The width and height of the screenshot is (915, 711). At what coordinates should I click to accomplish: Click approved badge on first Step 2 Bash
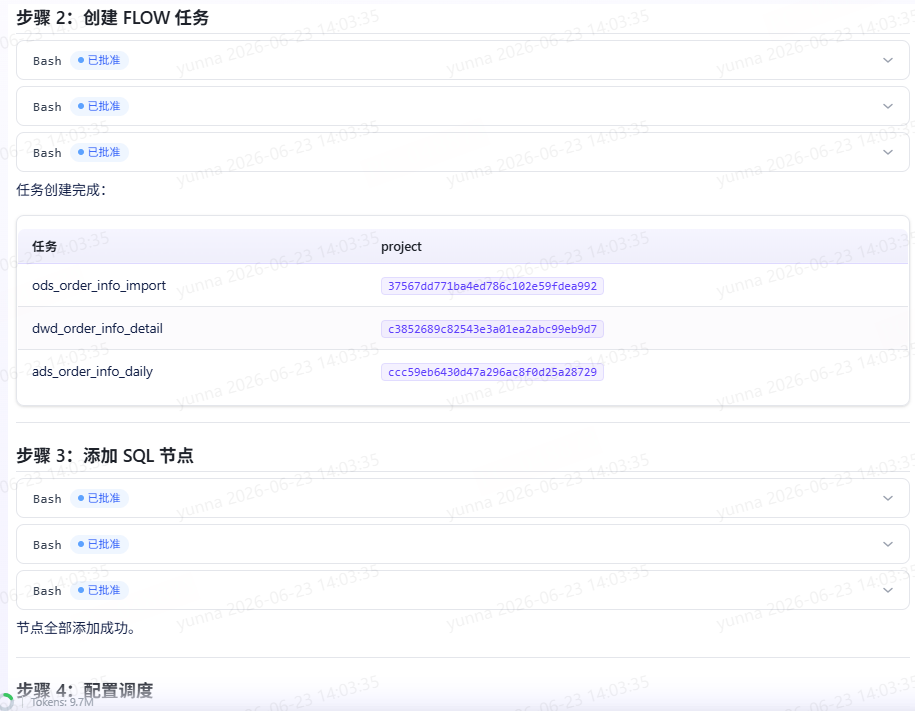pos(99,60)
